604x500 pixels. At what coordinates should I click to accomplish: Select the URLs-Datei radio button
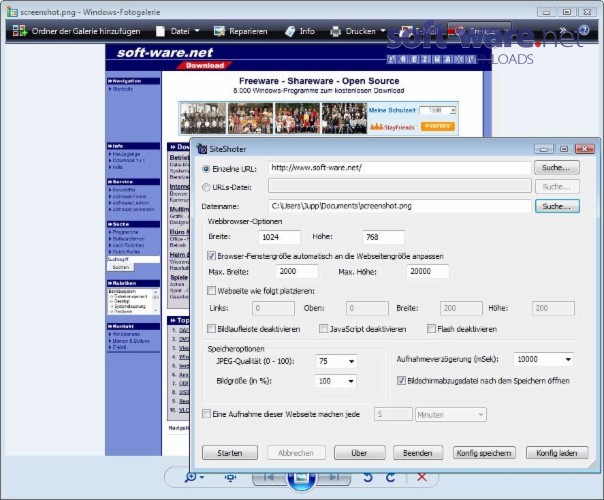(x=206, y=187)
